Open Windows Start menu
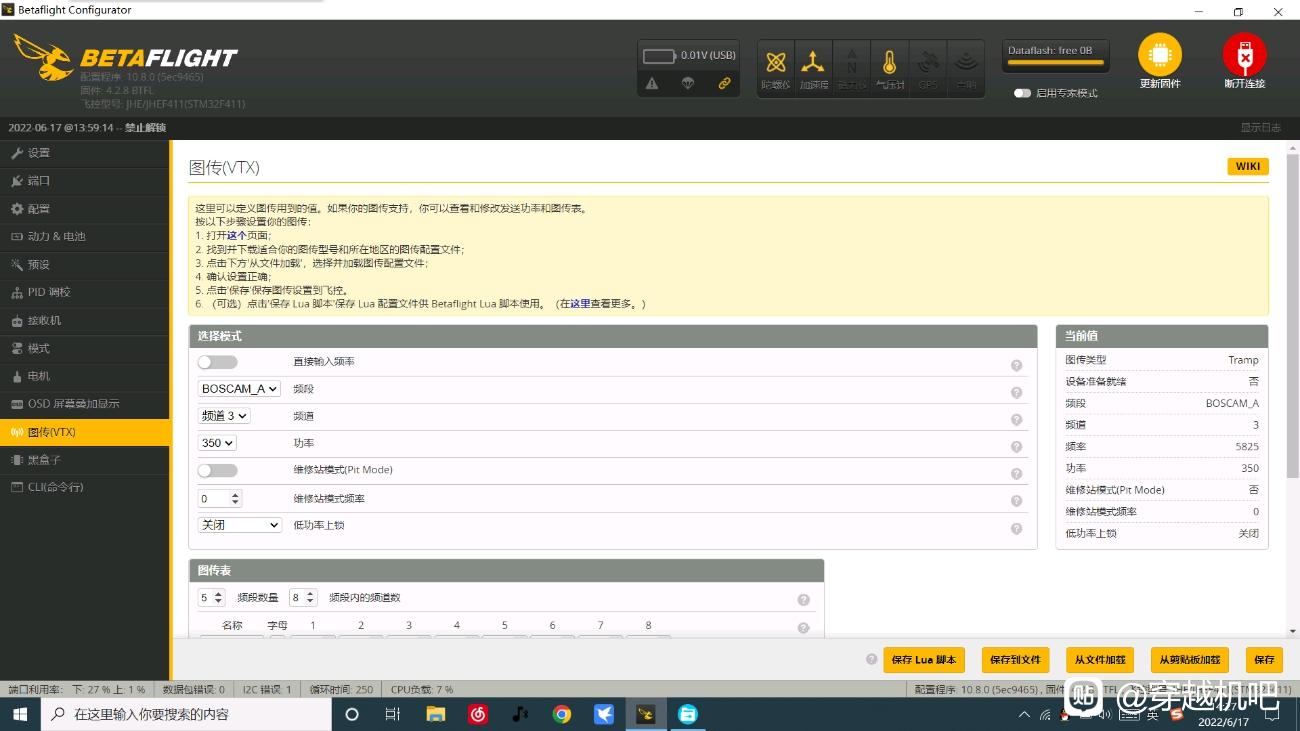 pos(20,714)
